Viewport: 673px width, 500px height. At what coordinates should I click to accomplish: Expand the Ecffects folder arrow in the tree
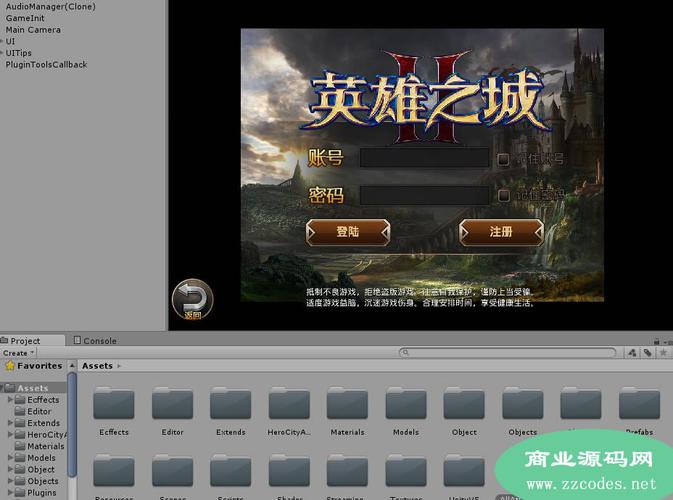10,400
